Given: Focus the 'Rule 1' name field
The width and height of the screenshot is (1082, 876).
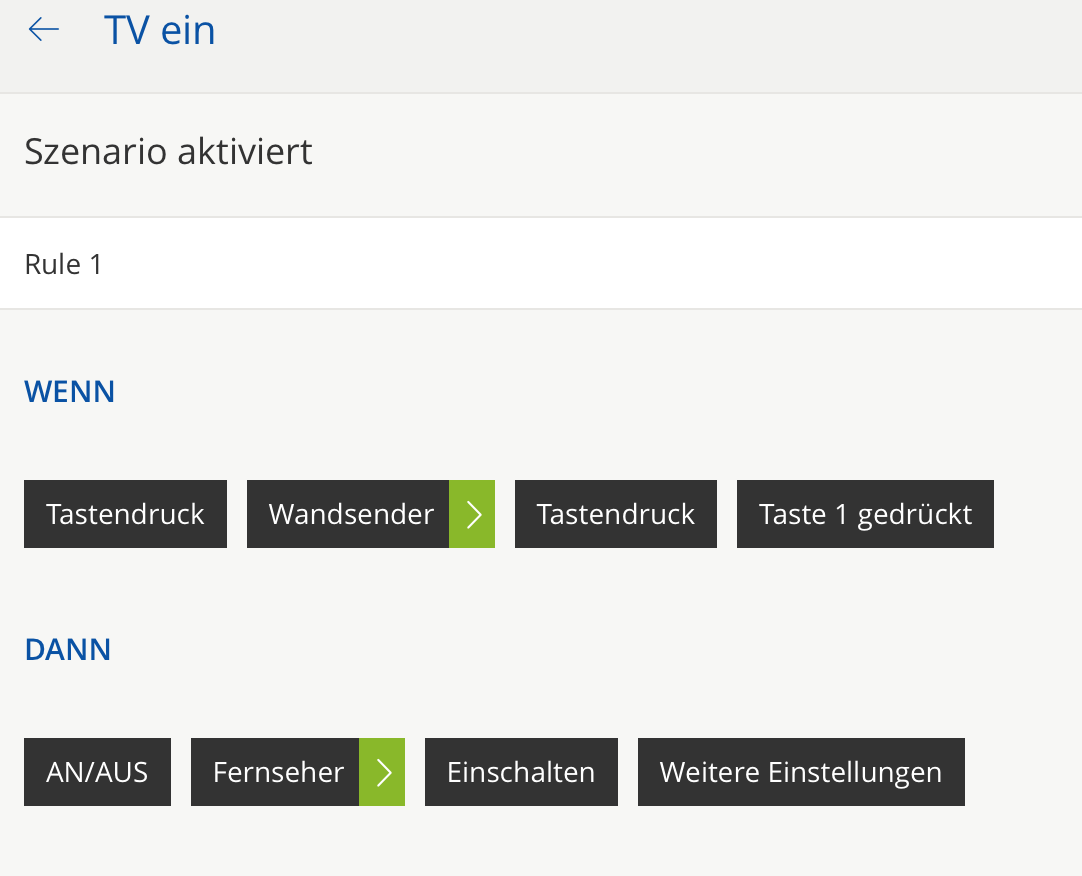Looking at the screenshot, I should point(540,264).
